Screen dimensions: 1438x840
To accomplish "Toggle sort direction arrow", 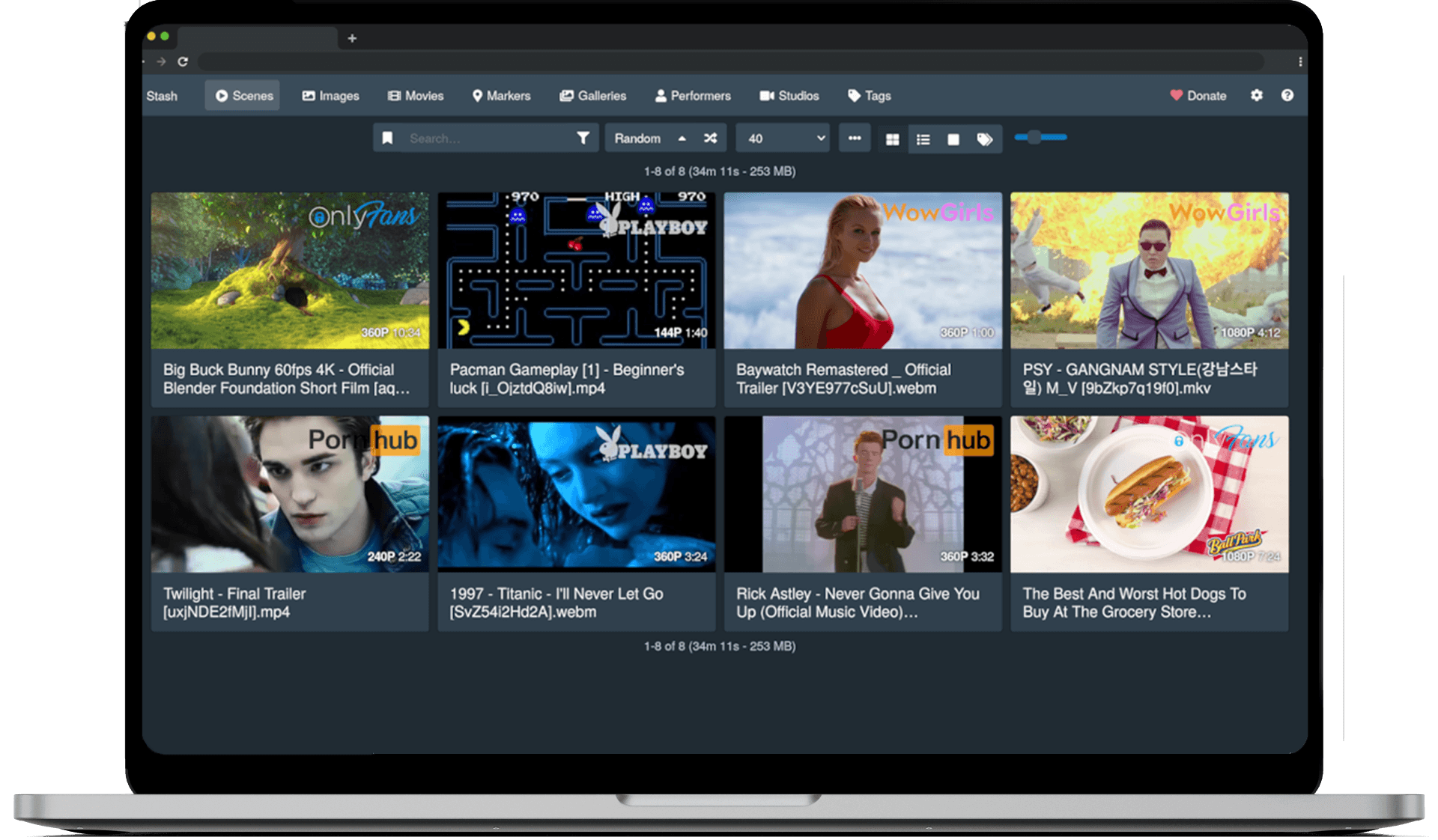I will 682,139.
